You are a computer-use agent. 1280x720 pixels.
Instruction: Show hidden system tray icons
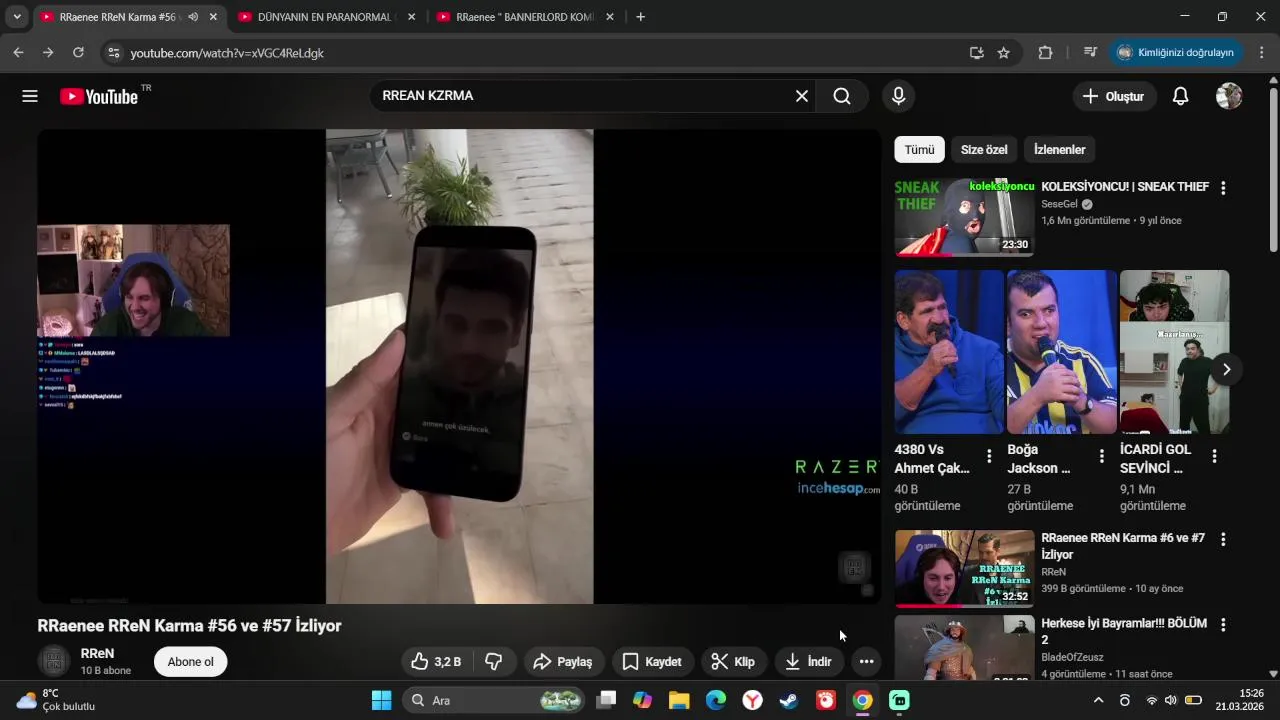pyautogui.click(x=1098, y=700)
